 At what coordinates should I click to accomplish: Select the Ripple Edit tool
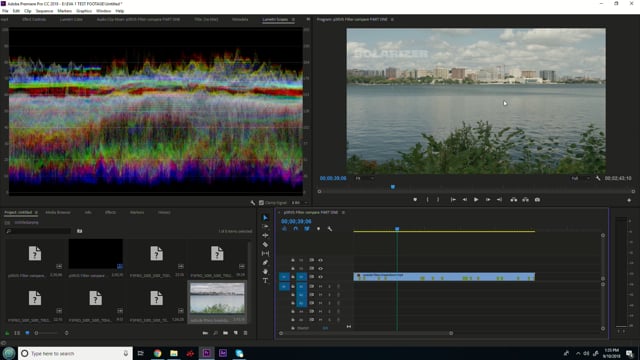click(265, 236)
